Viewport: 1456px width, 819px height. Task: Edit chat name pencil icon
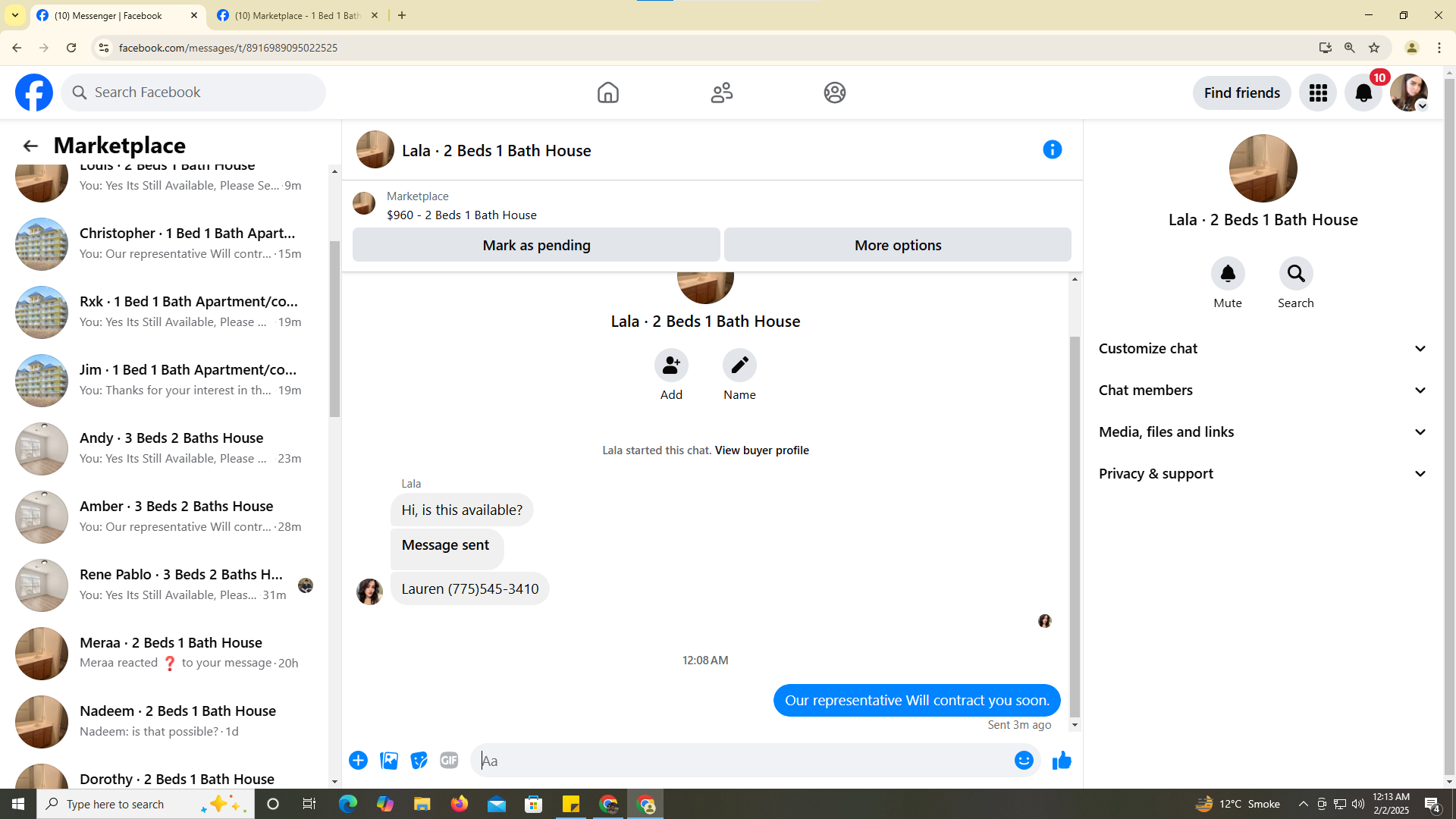739,366
